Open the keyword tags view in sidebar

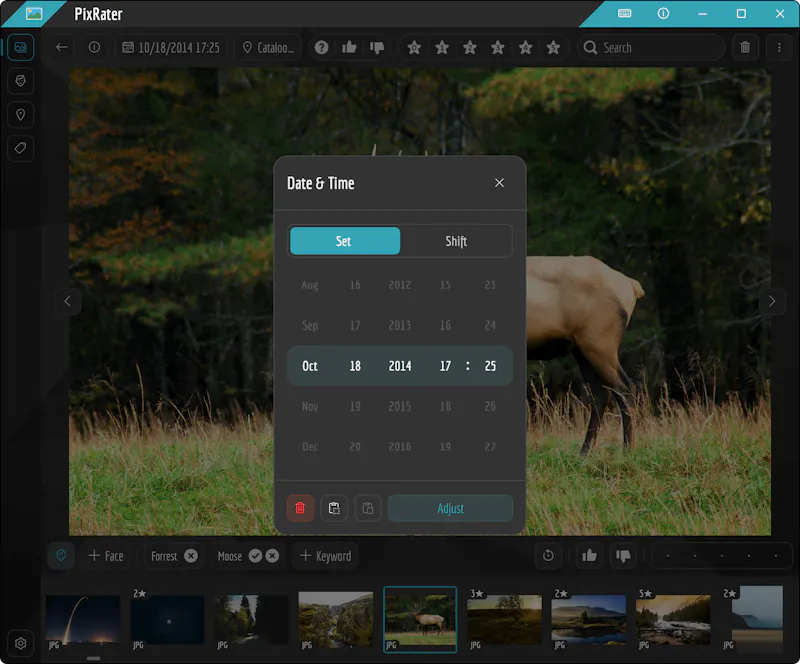20,148
